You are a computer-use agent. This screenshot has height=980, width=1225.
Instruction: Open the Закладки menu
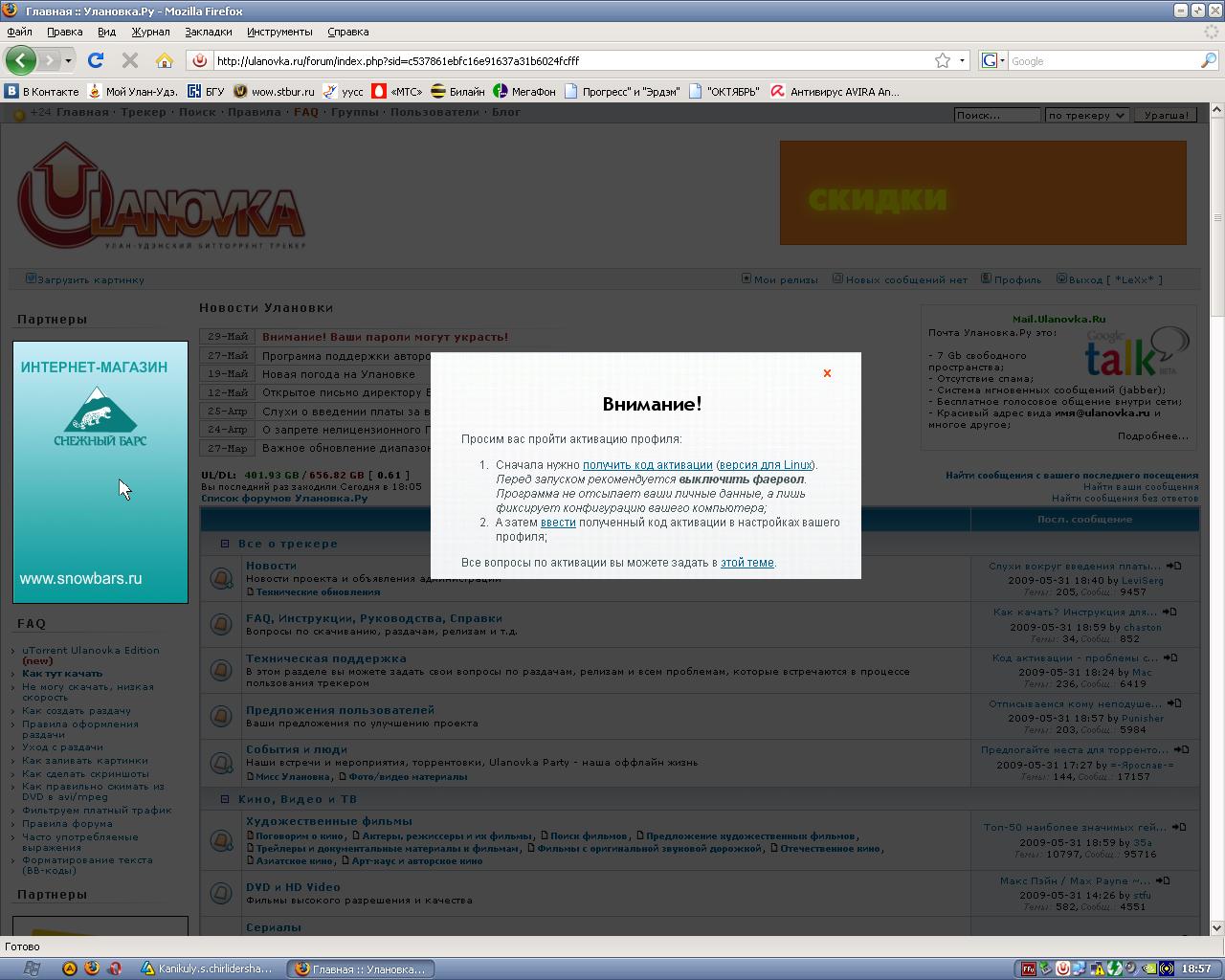(208, 32)
